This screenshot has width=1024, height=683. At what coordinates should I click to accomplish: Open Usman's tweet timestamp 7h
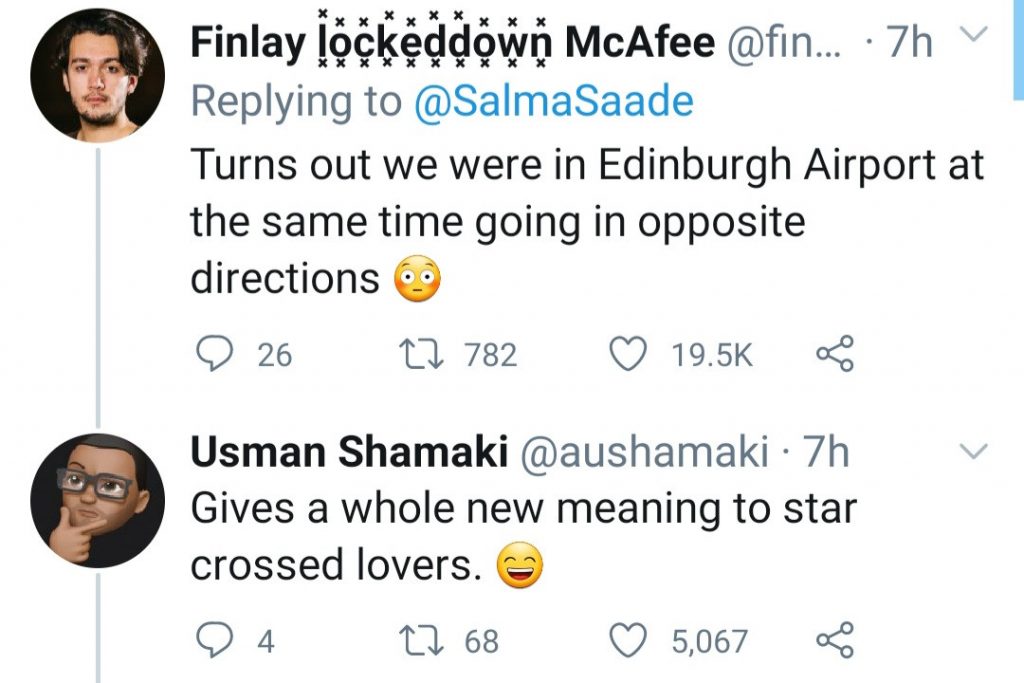(x=826, y=453)
